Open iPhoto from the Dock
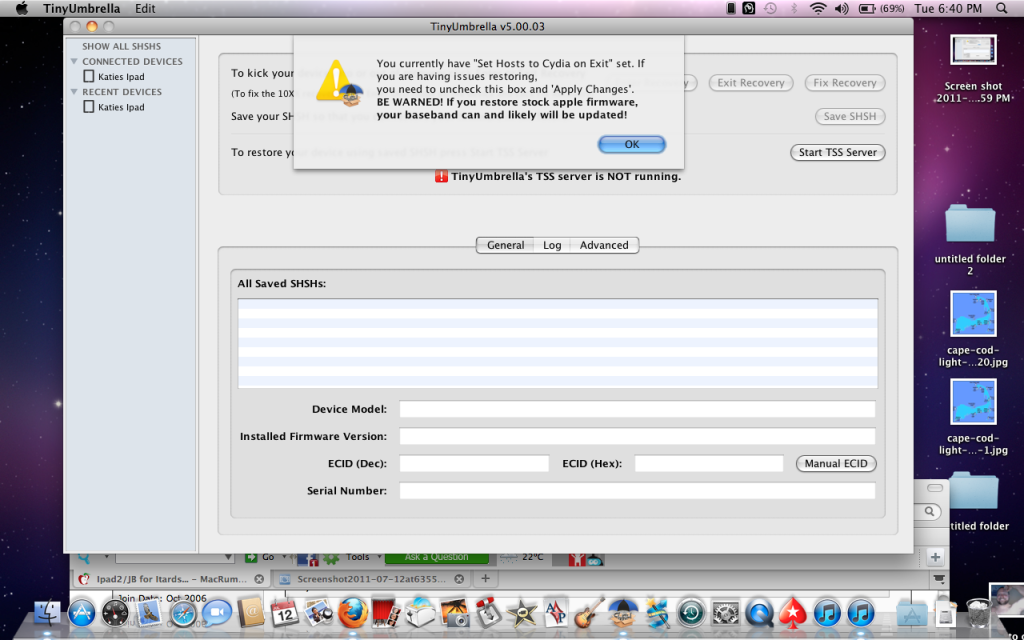This screenshot has width=1024, height=640. [x=455, y=614]
